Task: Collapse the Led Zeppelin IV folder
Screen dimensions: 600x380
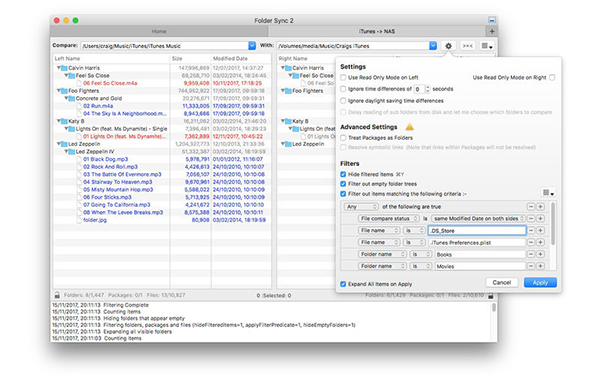Action: [66, 152]
